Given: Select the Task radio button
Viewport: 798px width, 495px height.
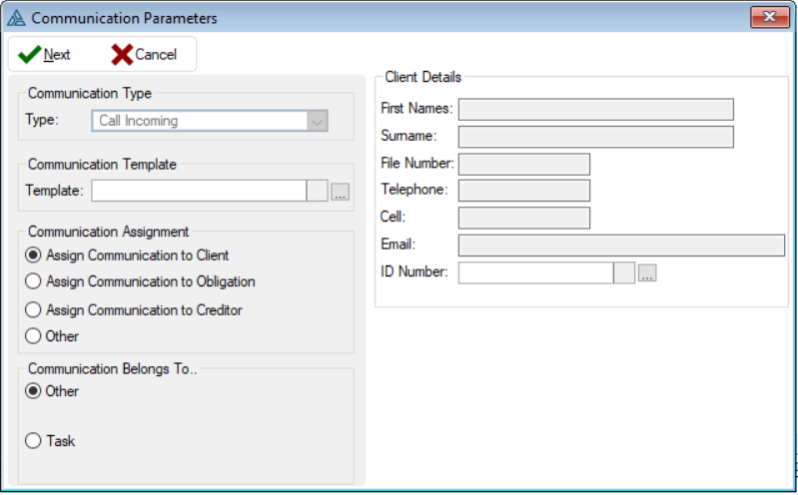Looking at the screenshot, I should [34, 440].
